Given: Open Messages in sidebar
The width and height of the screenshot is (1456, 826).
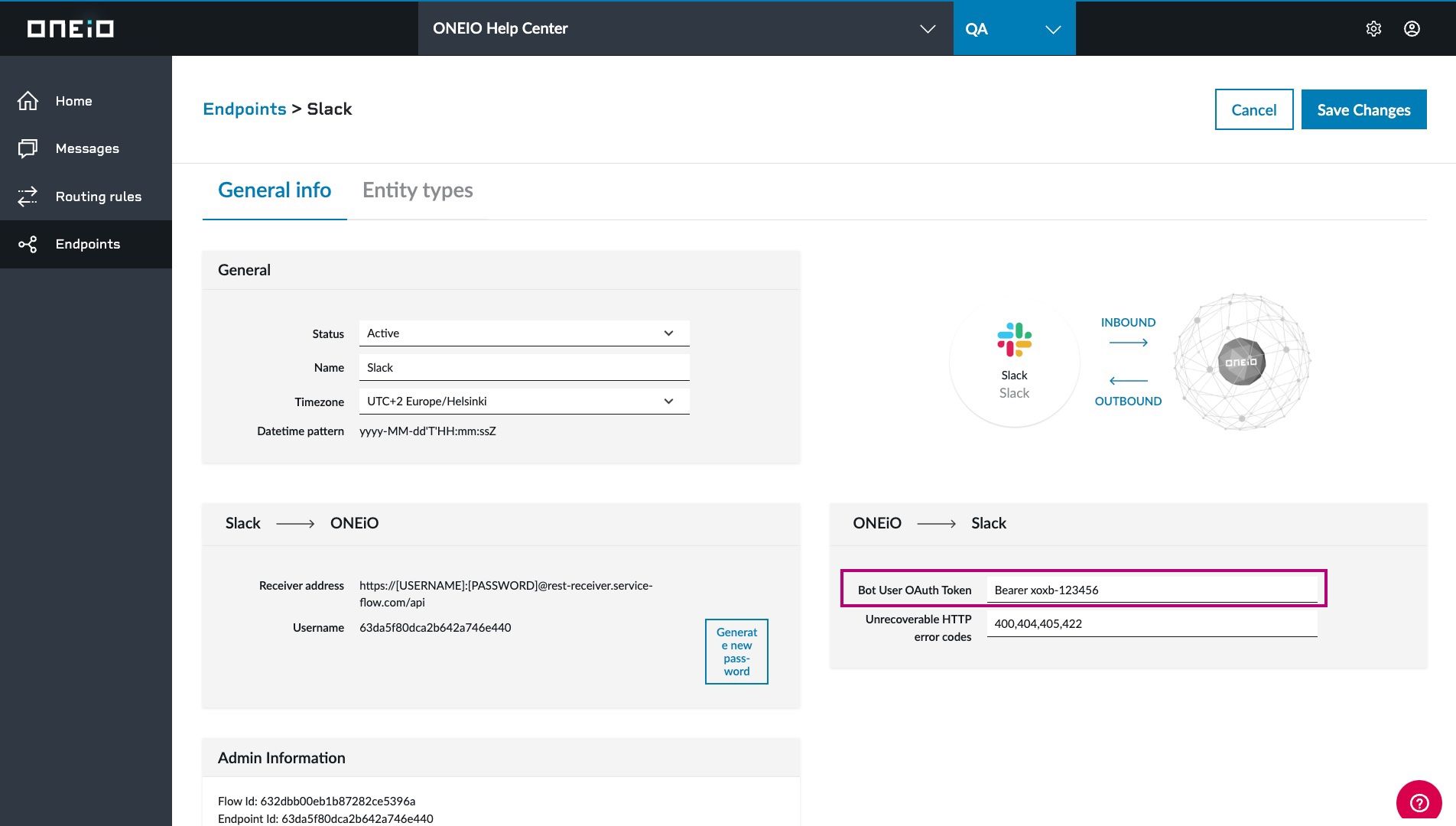Looking at the screenshot, I should [86, 148].
